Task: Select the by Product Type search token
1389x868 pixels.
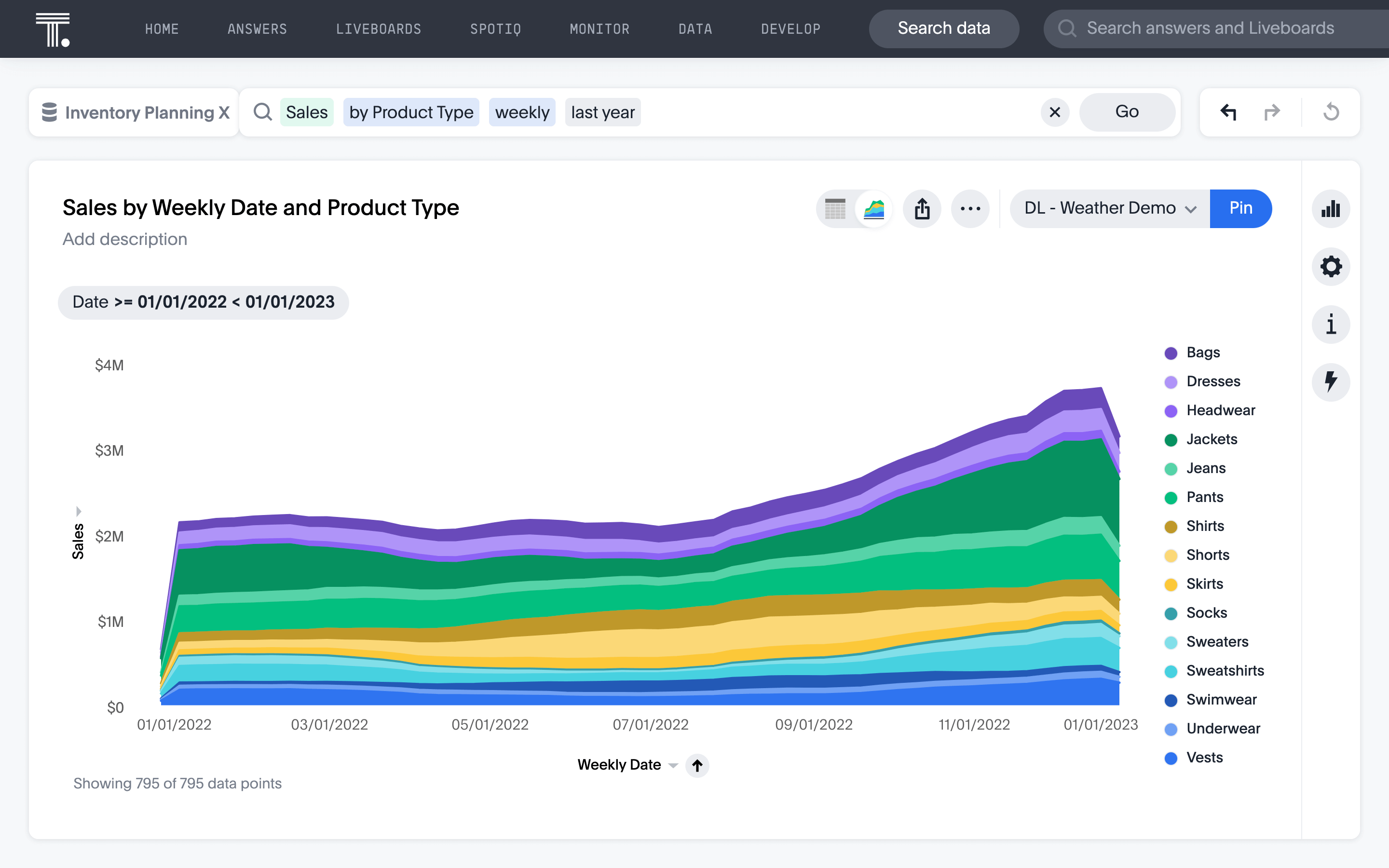Action: (x=411, y=112)
